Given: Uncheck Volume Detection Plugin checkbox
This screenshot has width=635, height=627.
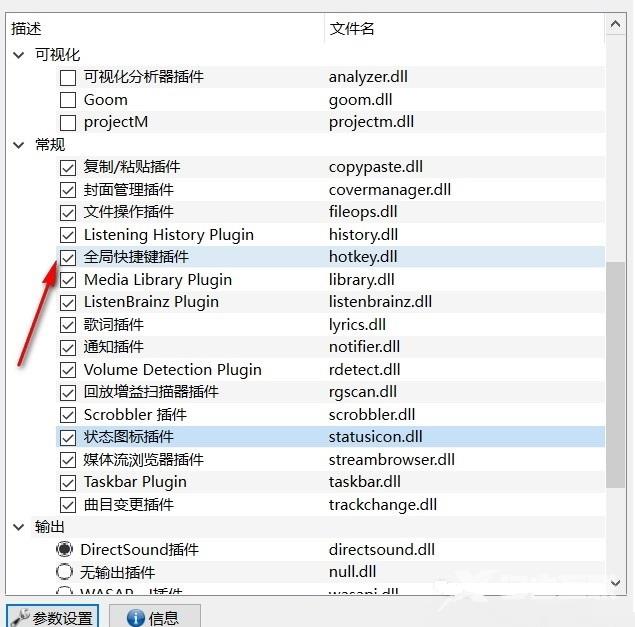Looking at the screenshot, I should (68, 370).
